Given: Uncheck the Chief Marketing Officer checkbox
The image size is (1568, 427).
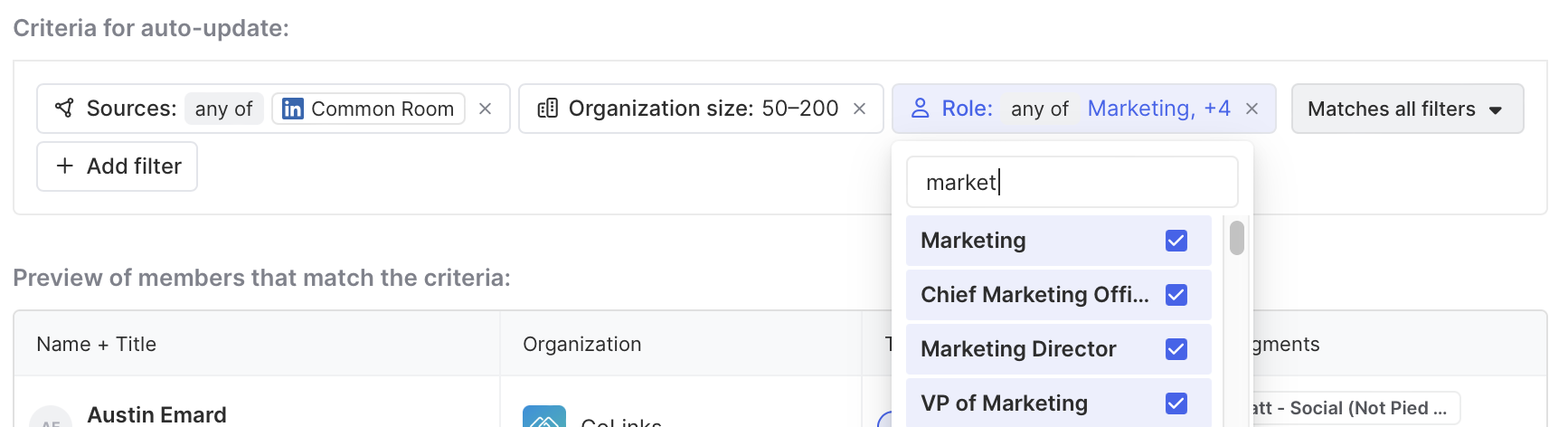Looking at the screenshot, I should tap(1176, 295).
